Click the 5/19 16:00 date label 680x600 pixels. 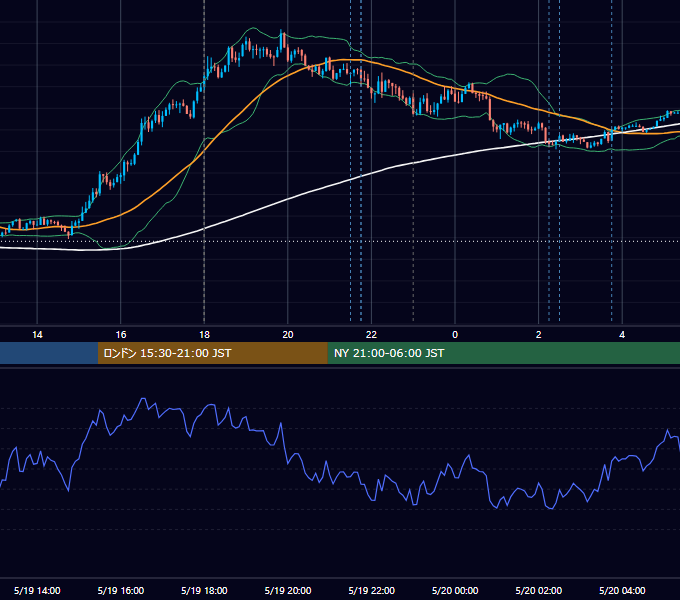point(121,590)
